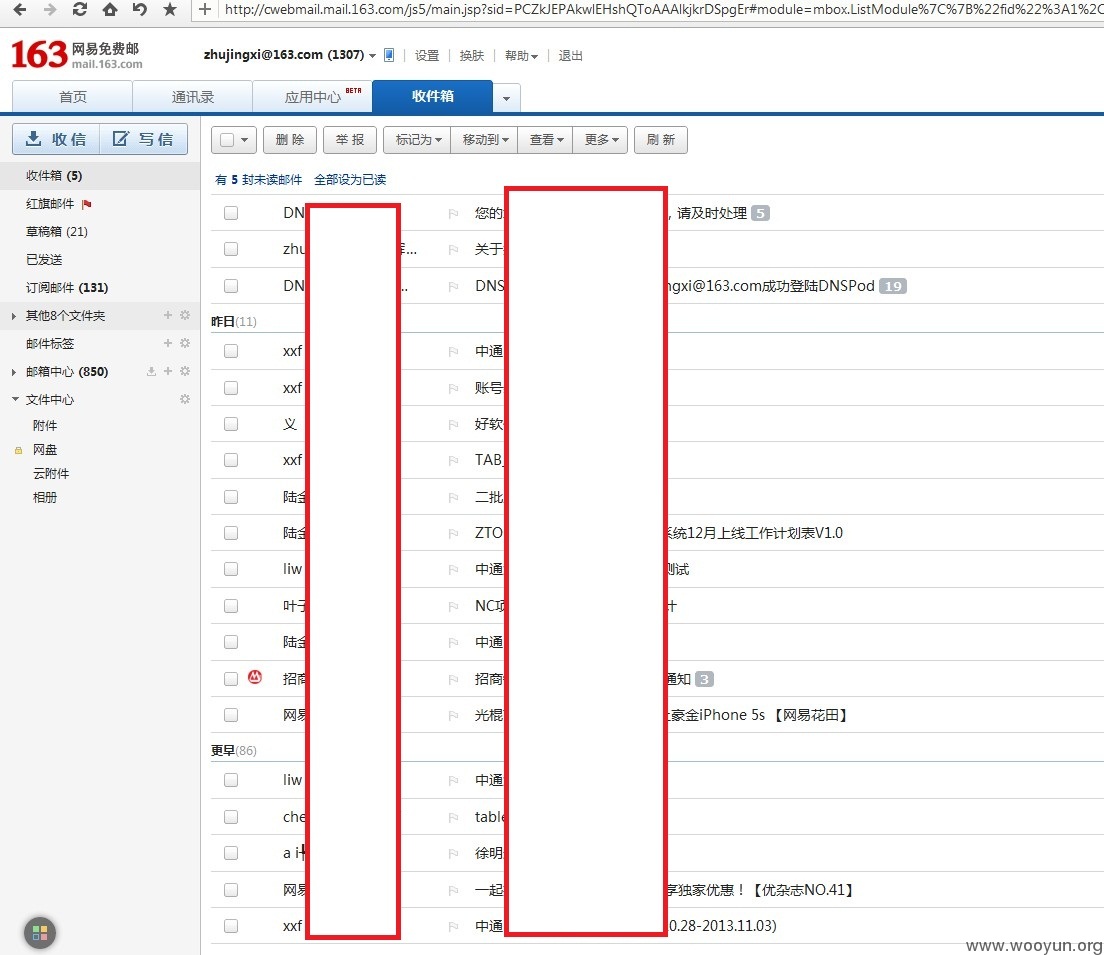Tick checkbox of ZTO 工作计划表V1.0 email
The height and width of the screenshot is (955, 1104).
[231, 533]
